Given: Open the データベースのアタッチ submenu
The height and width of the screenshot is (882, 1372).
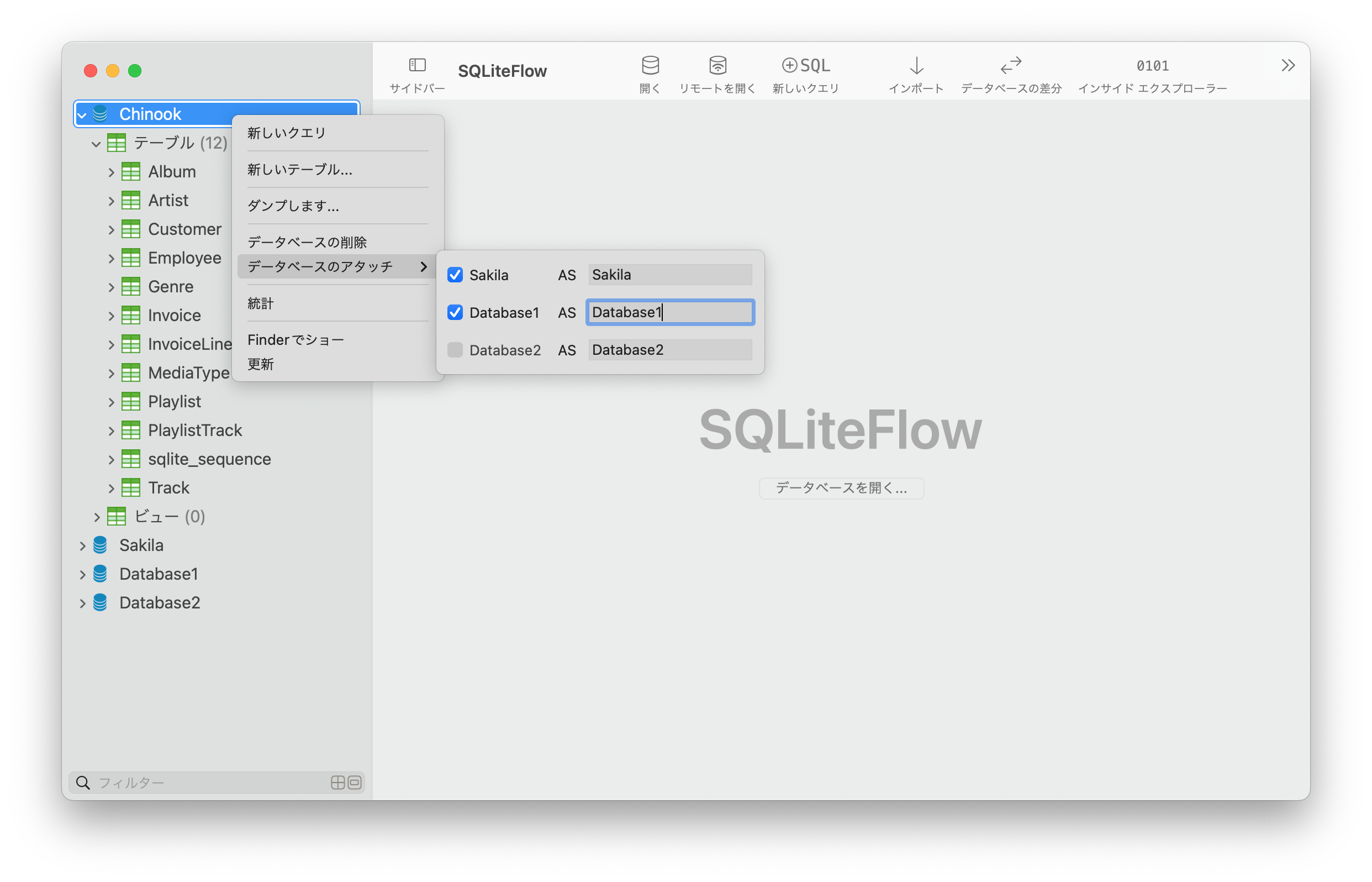Looking at the screenshot, I should [x=337, y=266].
